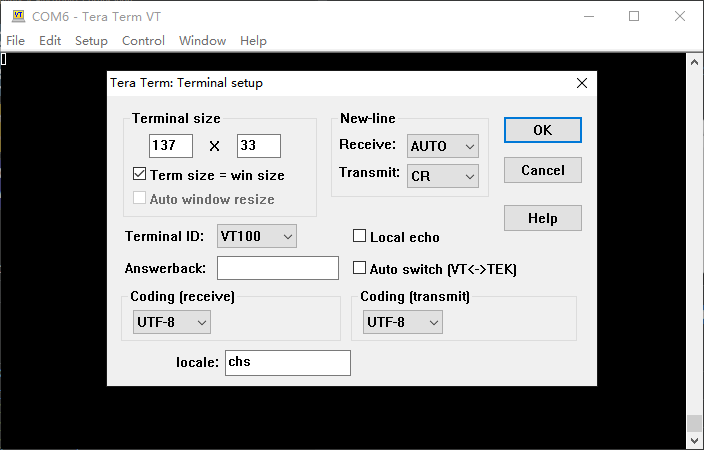Open the Control menu
This screenshot has width=704, height=450.
(x=143, y=41)
